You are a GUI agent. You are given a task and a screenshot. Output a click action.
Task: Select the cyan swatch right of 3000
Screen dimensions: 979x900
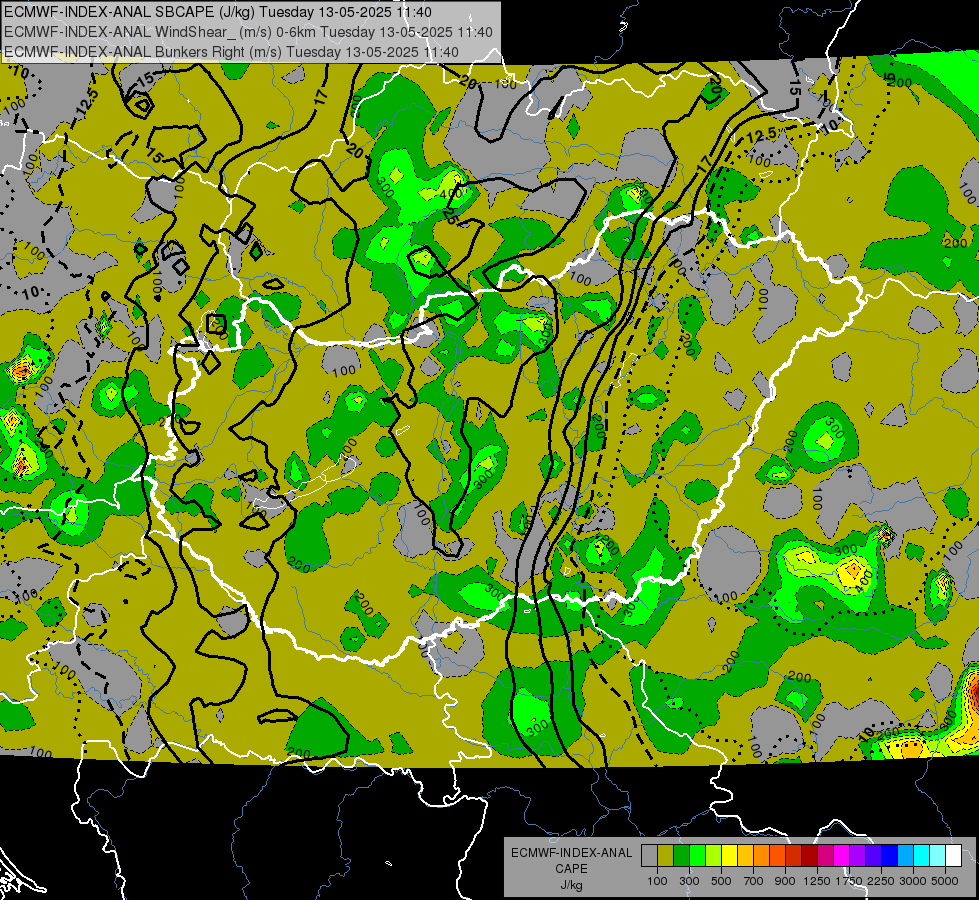[922, 856]
